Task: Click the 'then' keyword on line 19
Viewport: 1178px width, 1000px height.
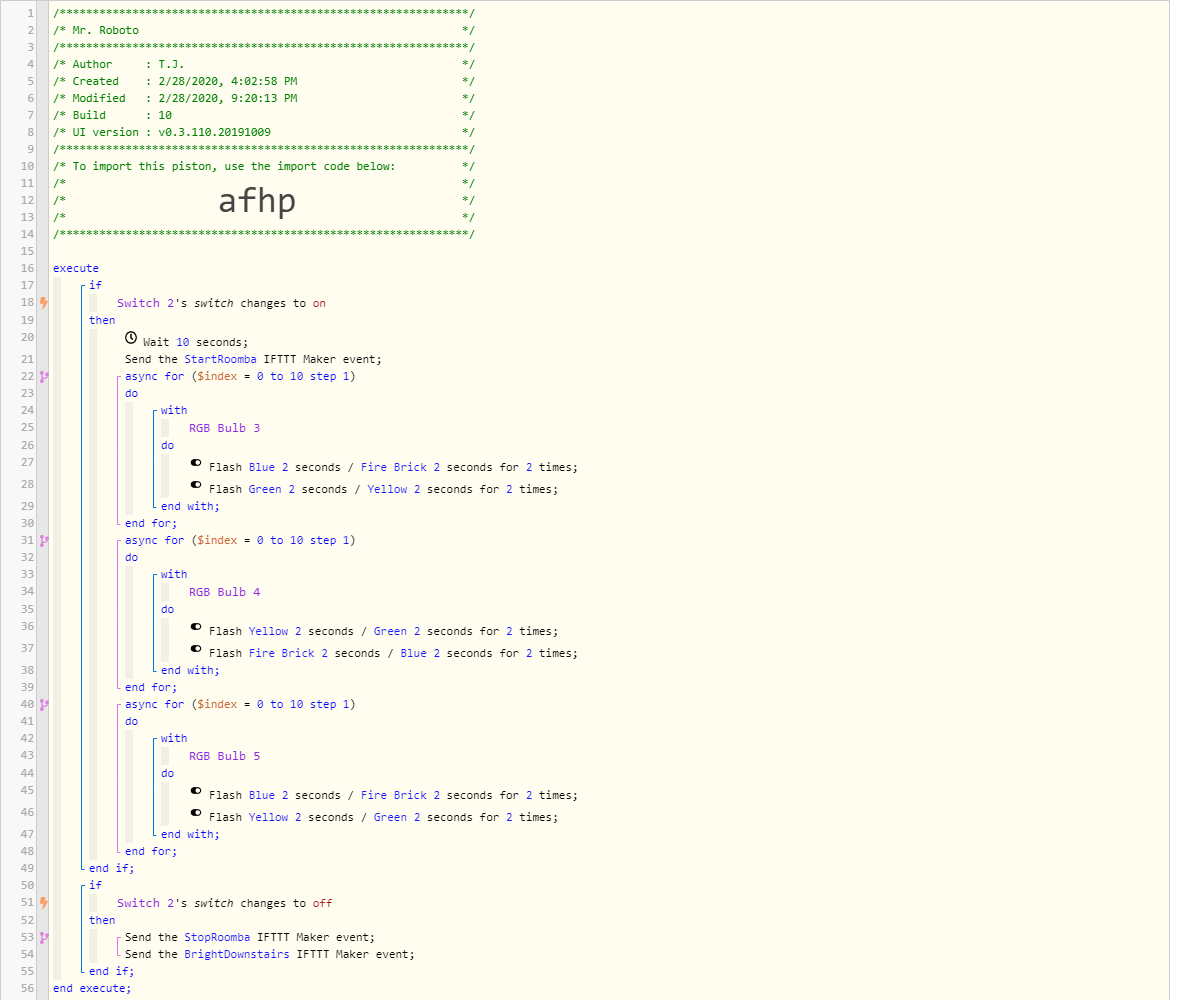Action: [x=102, y=320]
